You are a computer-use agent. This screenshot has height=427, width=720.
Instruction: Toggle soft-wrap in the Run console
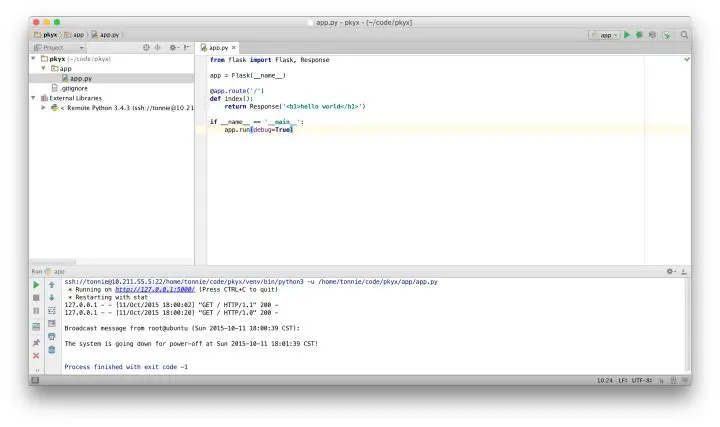(x=52, y=311)
